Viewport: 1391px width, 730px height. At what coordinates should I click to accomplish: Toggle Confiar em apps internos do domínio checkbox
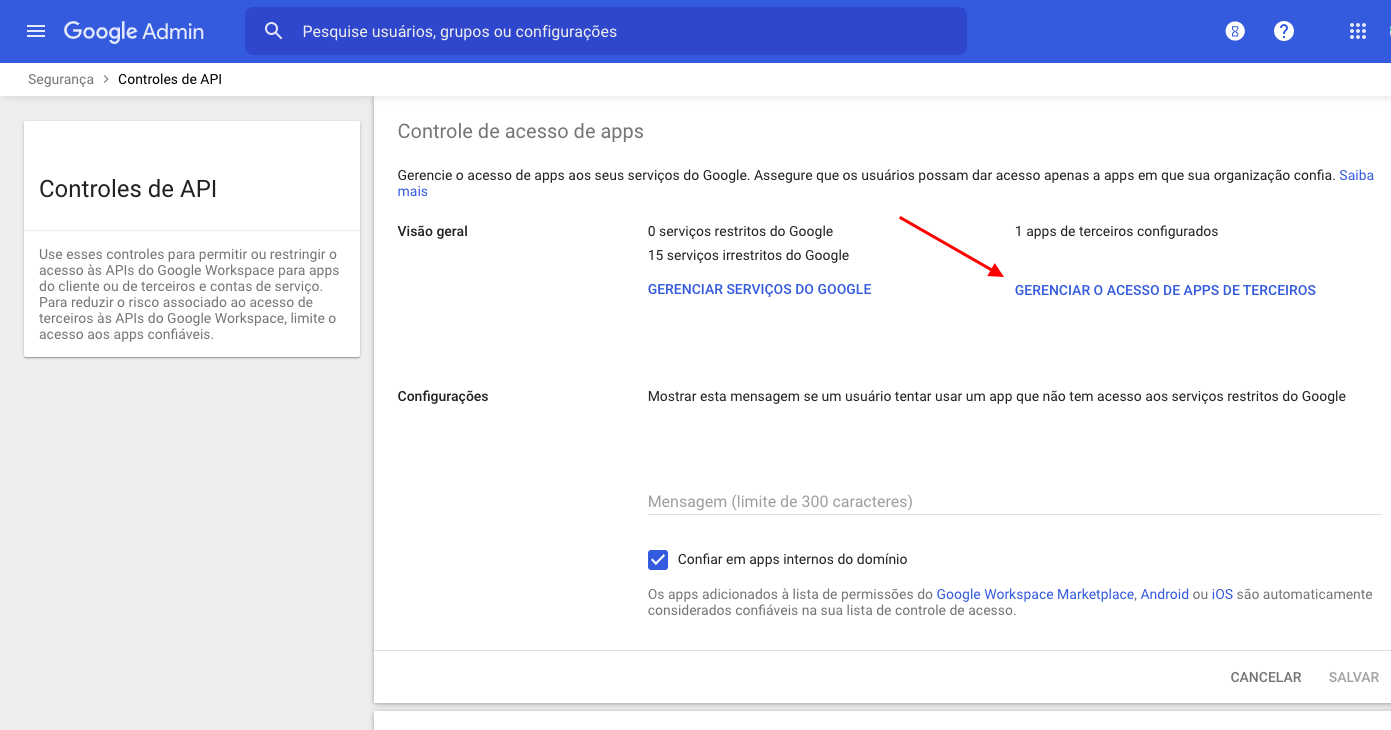click(657, 560)
